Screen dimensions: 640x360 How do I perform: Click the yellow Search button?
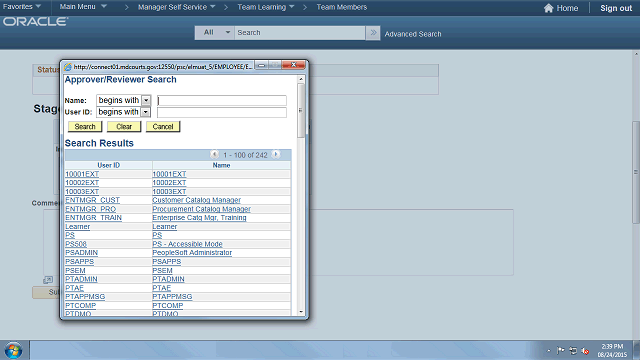tap(85, 127)
